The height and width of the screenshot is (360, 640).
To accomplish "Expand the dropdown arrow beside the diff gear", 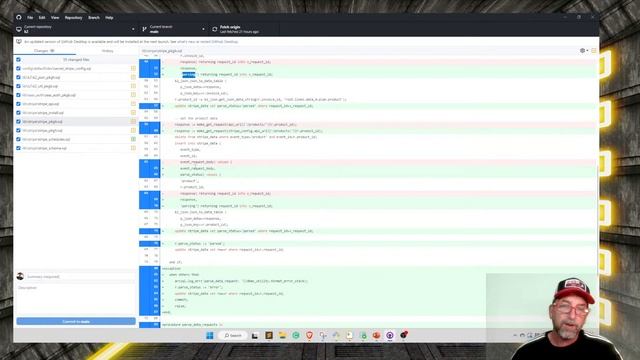I will [587, 51].
